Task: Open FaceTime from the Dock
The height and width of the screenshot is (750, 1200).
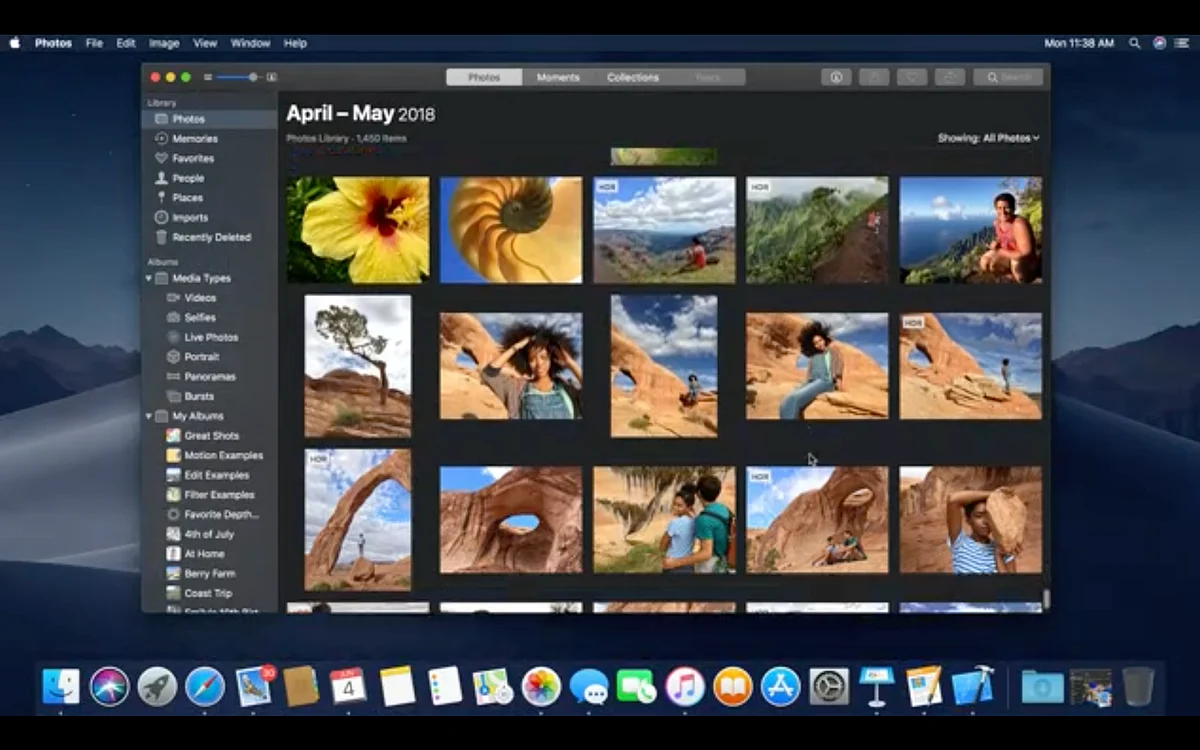Action: [x=637, y=686]
